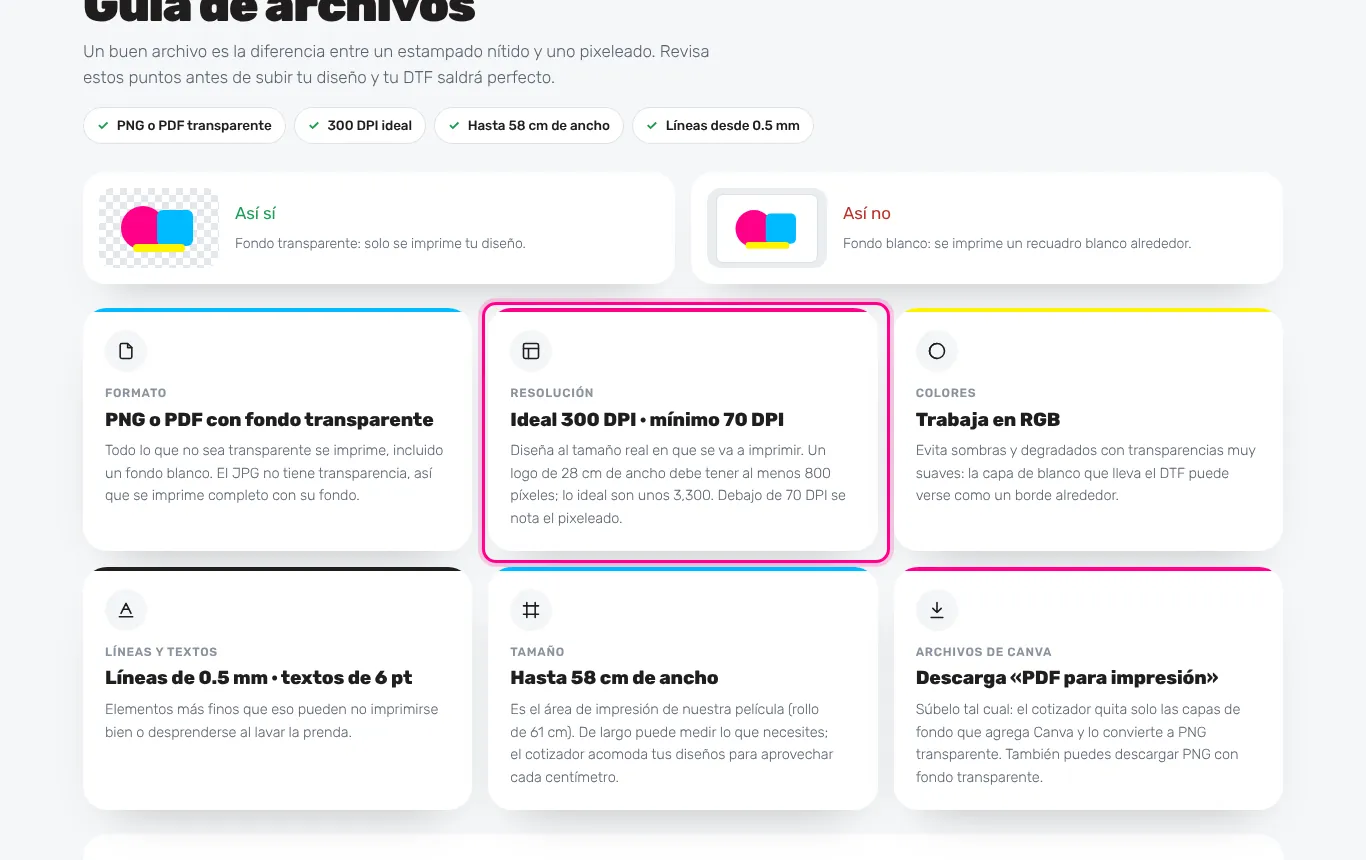
Task: Click the description starting 'Evita sombras y degradados'
Action: [1086, 473]
